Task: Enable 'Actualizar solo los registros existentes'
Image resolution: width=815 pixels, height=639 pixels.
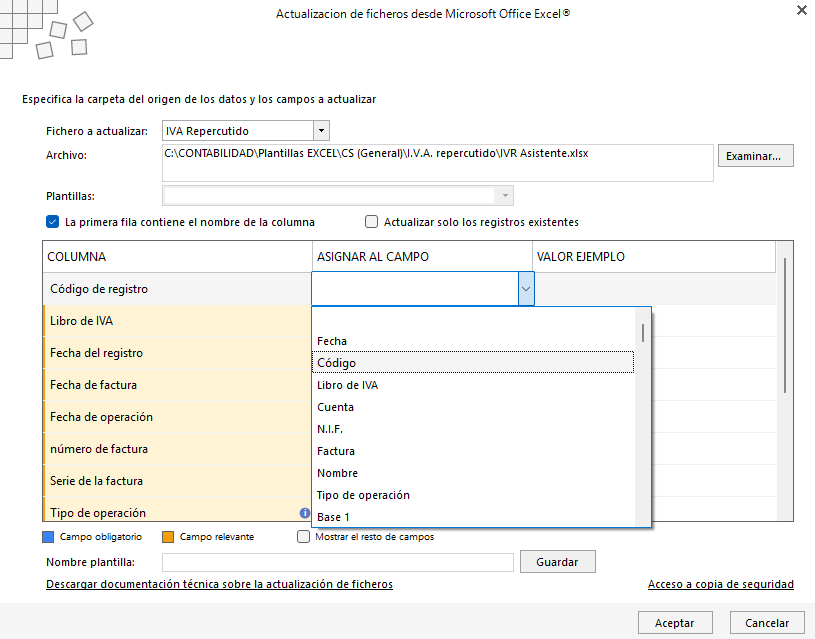Action: pos(371,222)
